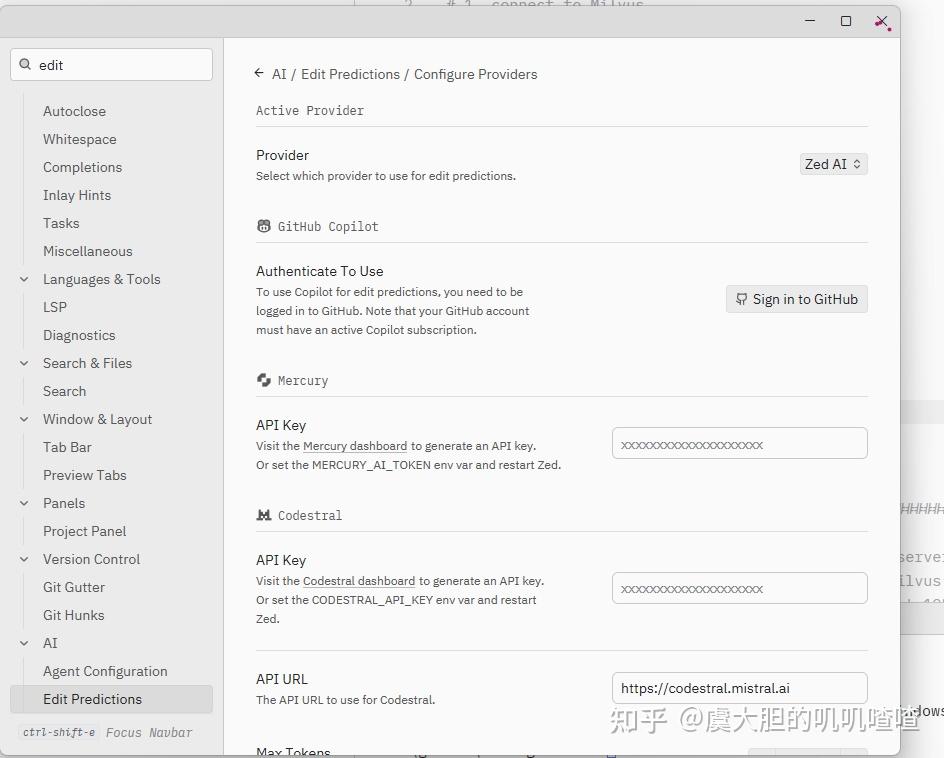Click the Codestral provider logo icon
Viewport: 944px width, 758px height.
tap(264, 515)
